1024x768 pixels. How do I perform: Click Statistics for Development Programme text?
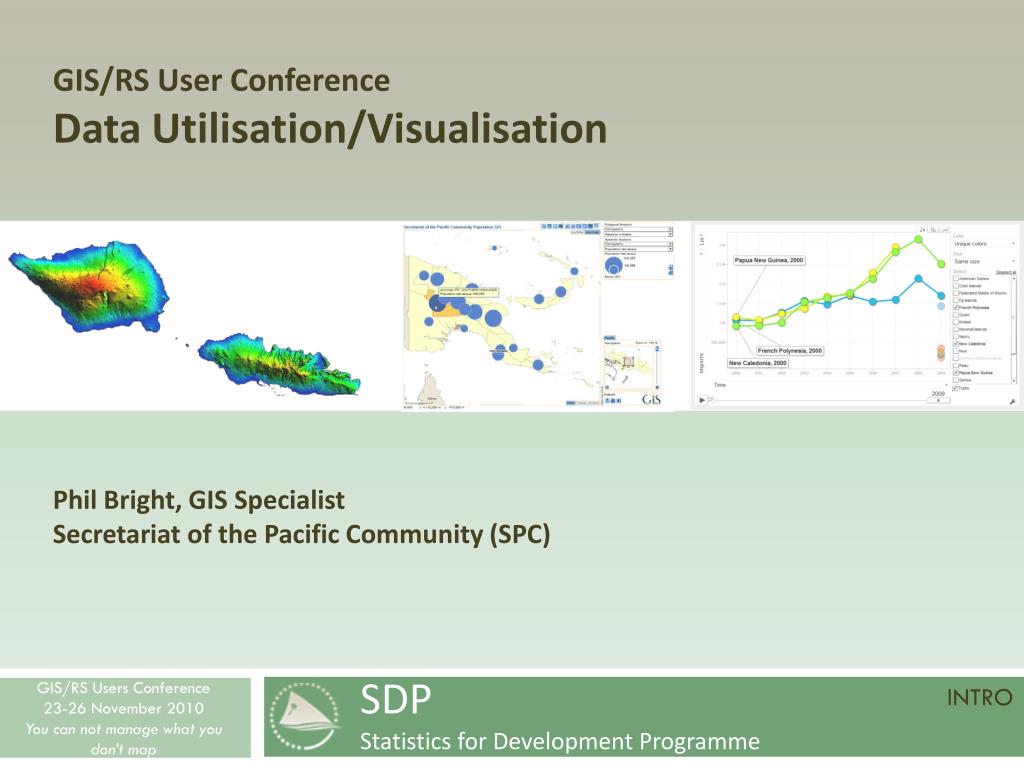[560, 741]
